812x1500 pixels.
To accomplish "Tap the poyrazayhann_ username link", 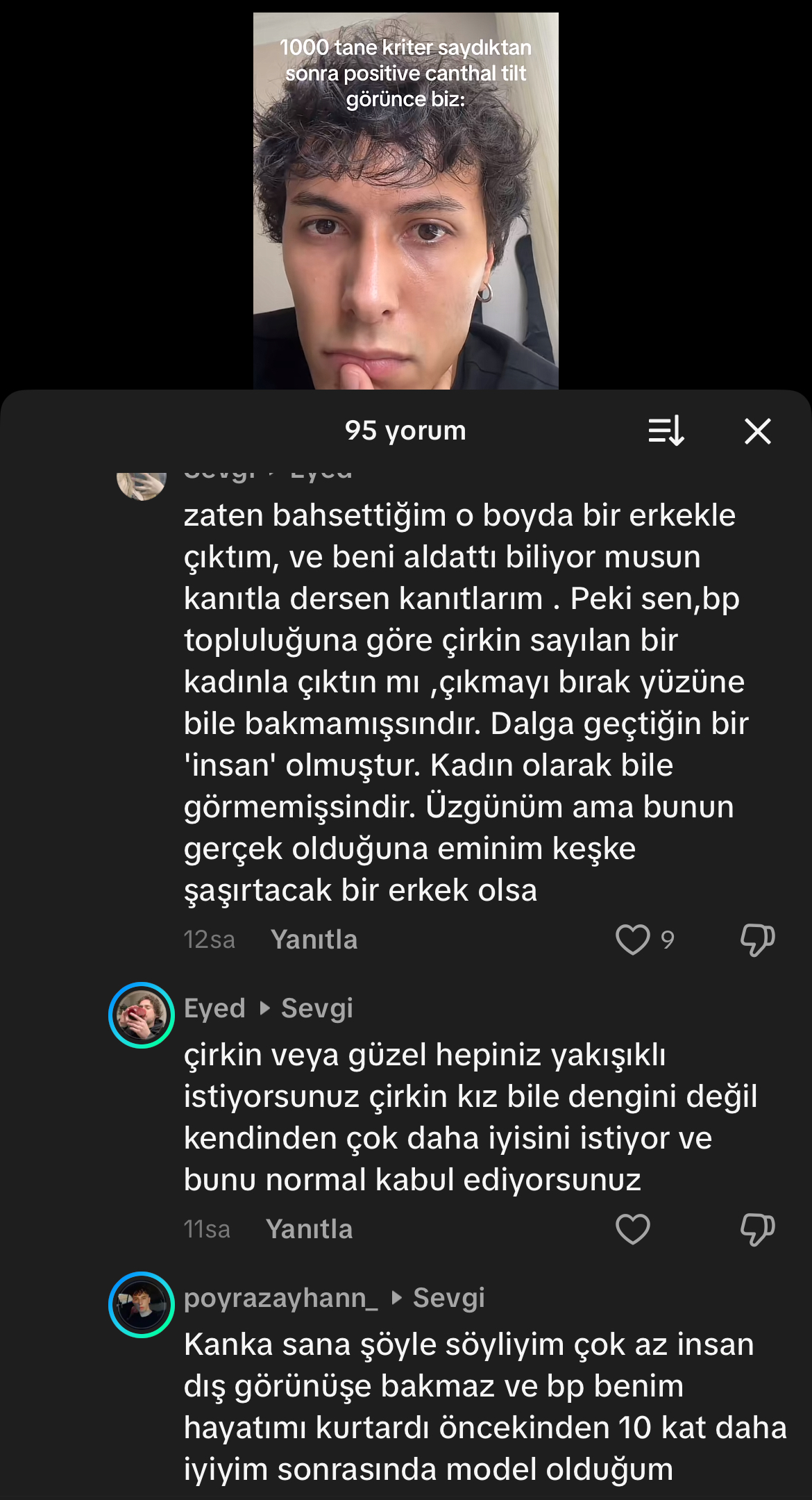I will point(281,1298).
